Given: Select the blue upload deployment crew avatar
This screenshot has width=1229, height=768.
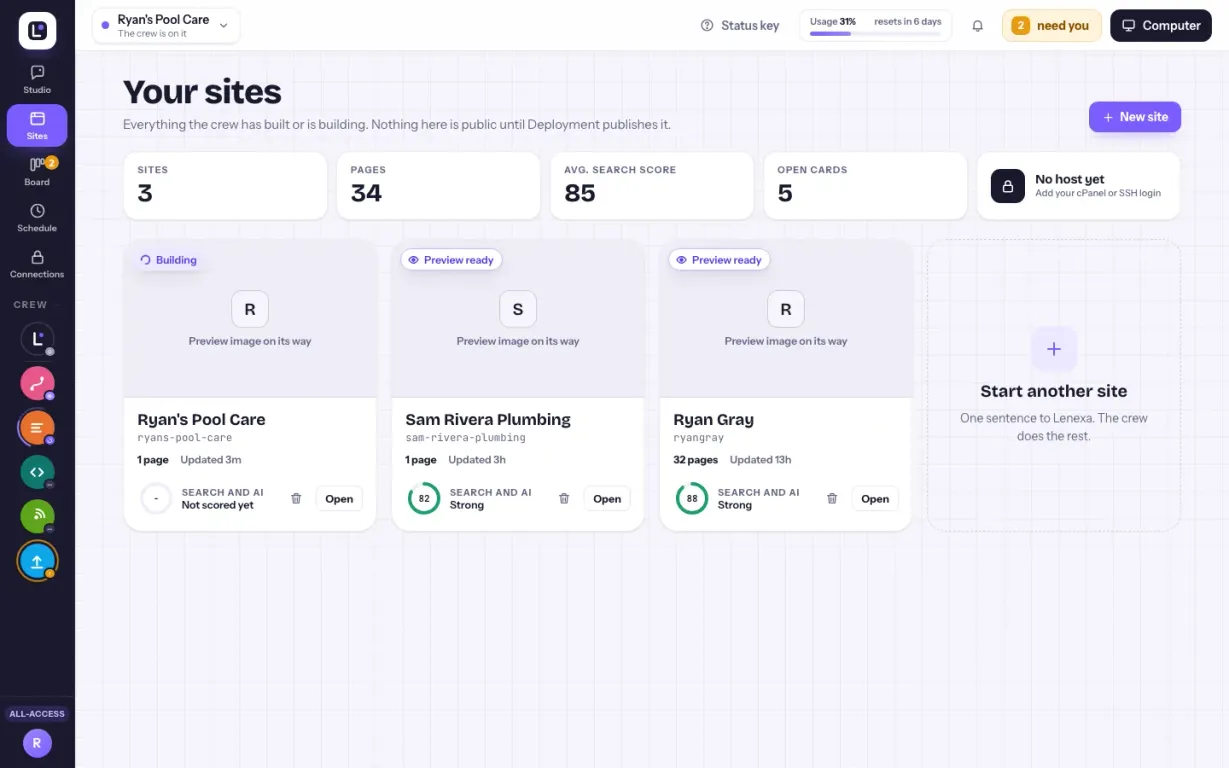Looking at the screenshot, I should 37,561.
